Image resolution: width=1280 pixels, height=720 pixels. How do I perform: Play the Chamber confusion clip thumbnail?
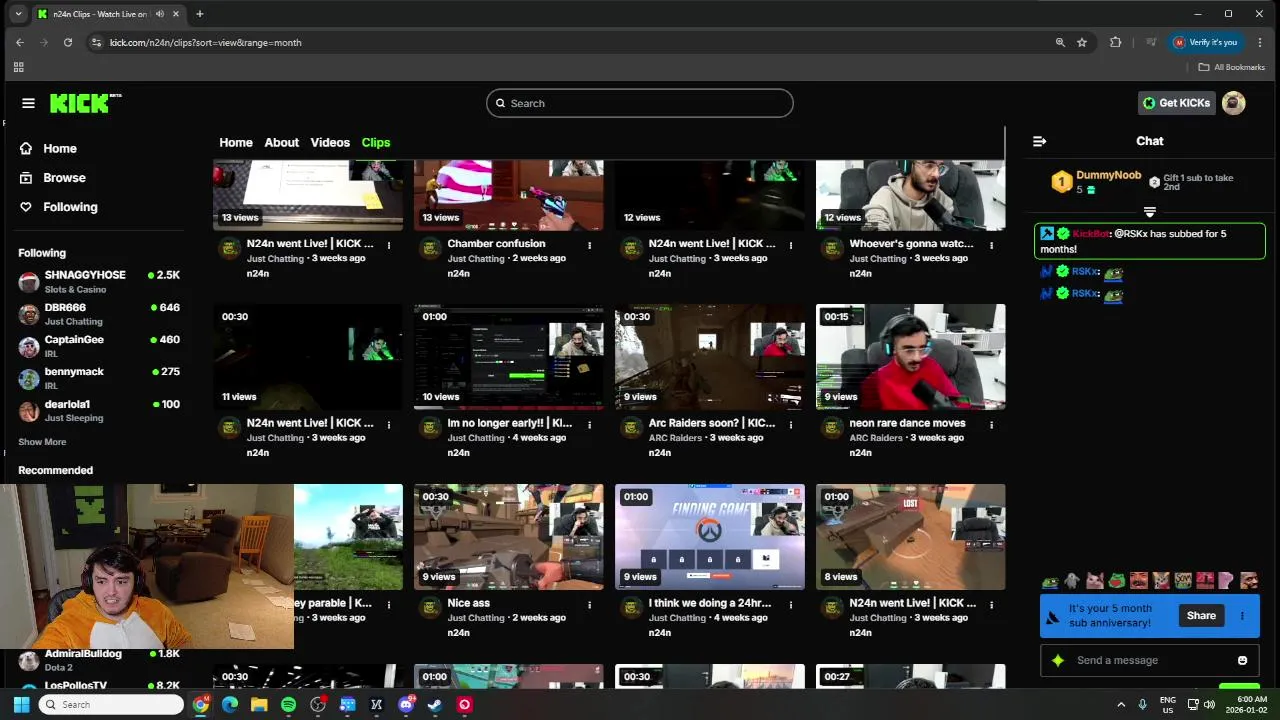(x=509, y=195)
